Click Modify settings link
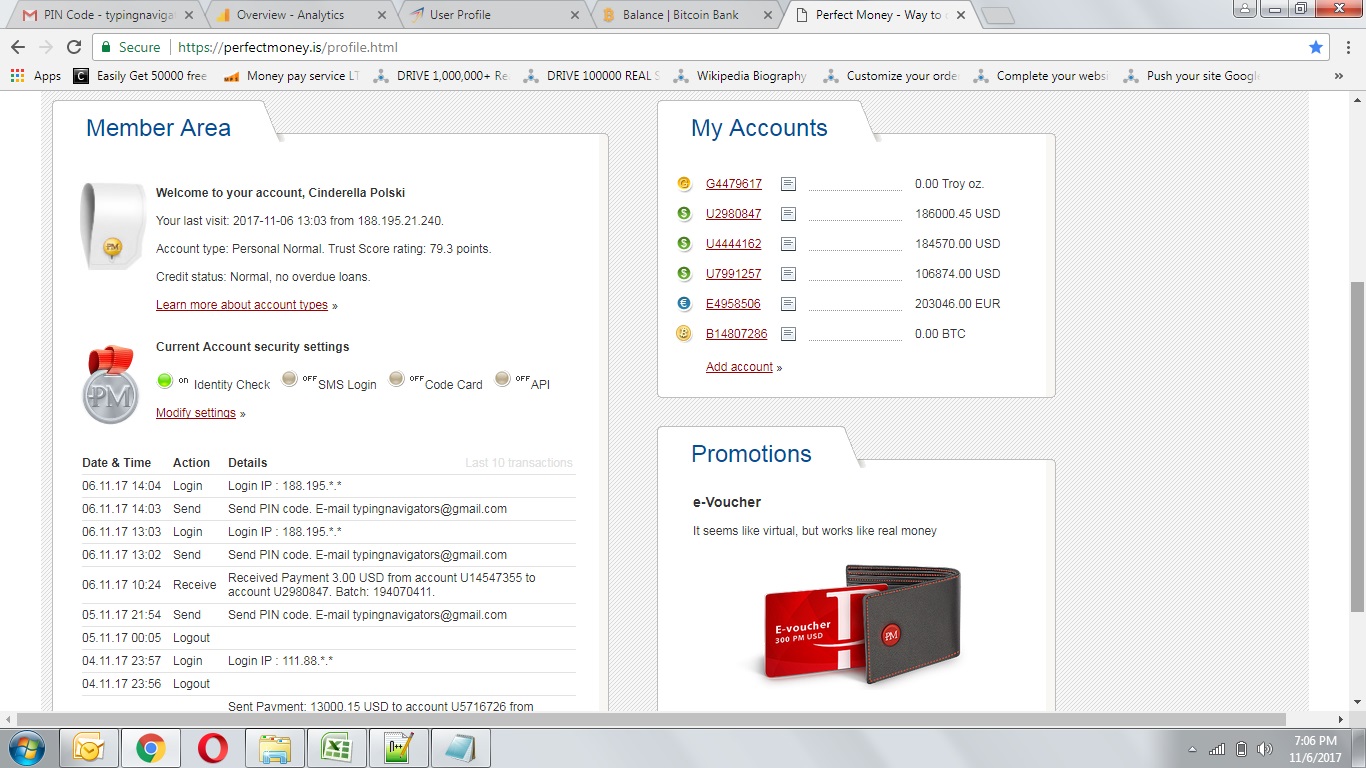Screen dimensions: 1366x768 coord(196,413)
